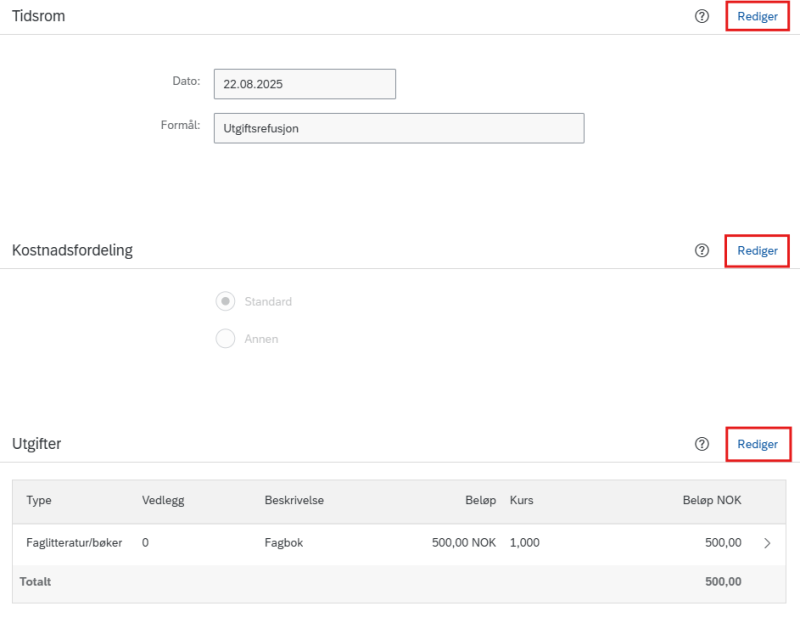Open the Faglitteratur/bøker expense row
The width and height of the screenshot is (800, 623).
399,543
